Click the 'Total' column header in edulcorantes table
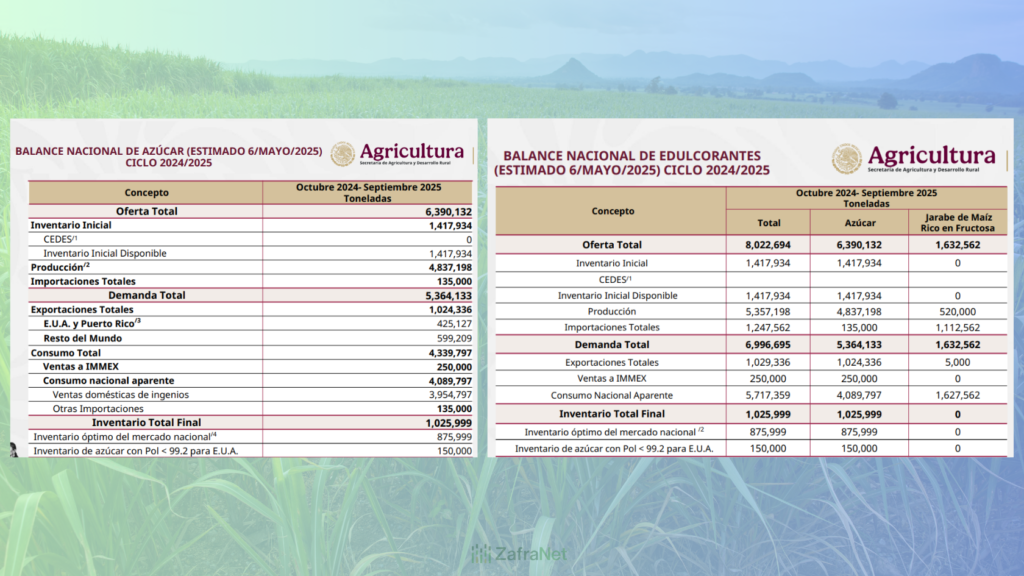Screen dimensions: 1024x576 769,223
